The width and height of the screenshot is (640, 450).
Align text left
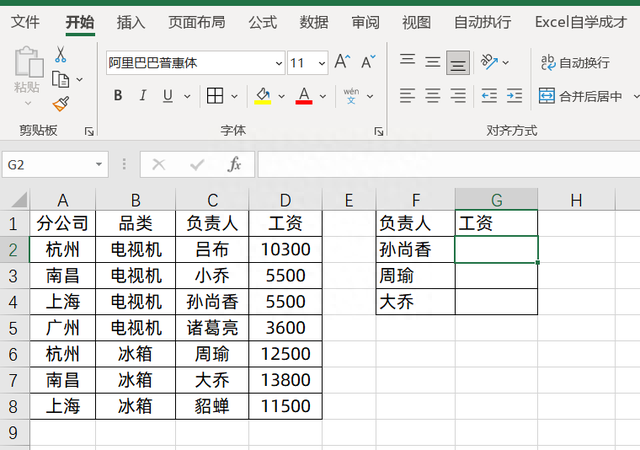point(407,96)
